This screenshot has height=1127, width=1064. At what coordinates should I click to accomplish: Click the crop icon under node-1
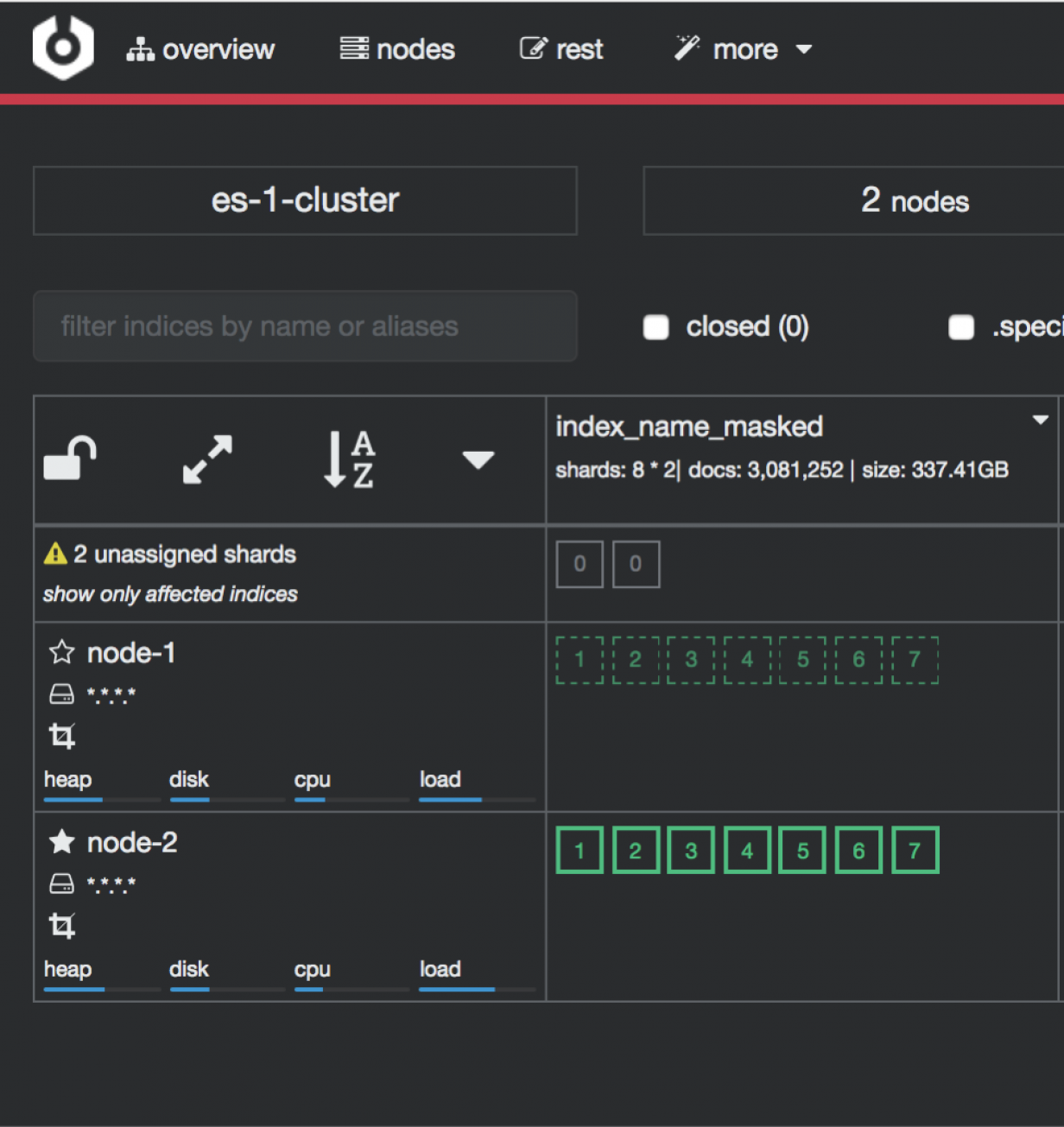coord(61,736)
